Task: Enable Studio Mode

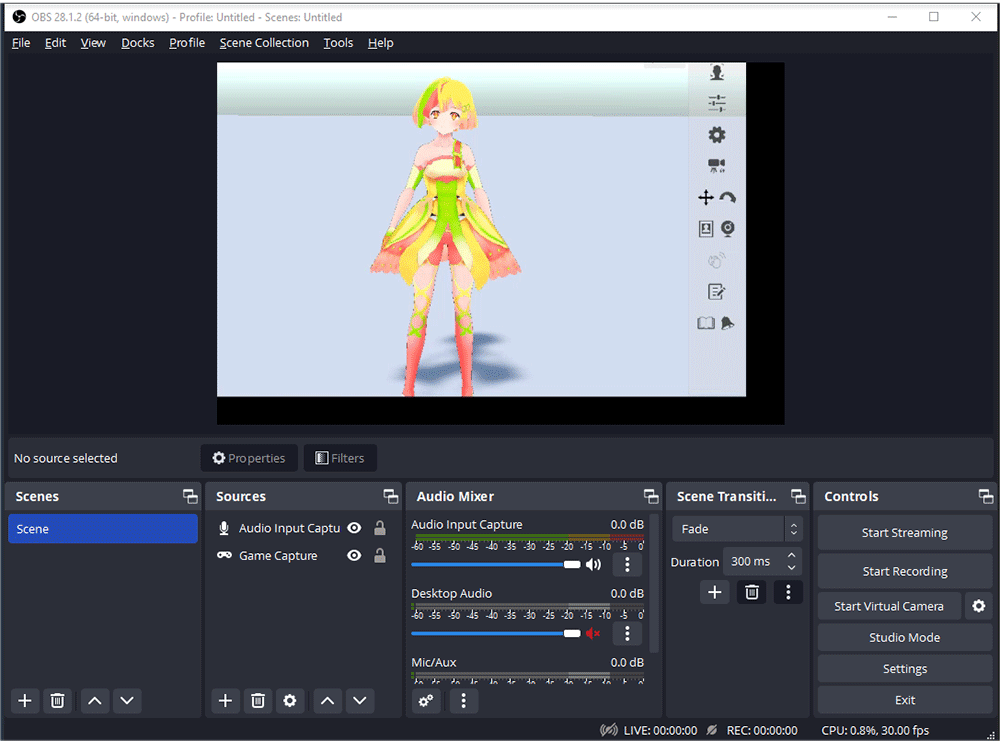Action: 904,637
